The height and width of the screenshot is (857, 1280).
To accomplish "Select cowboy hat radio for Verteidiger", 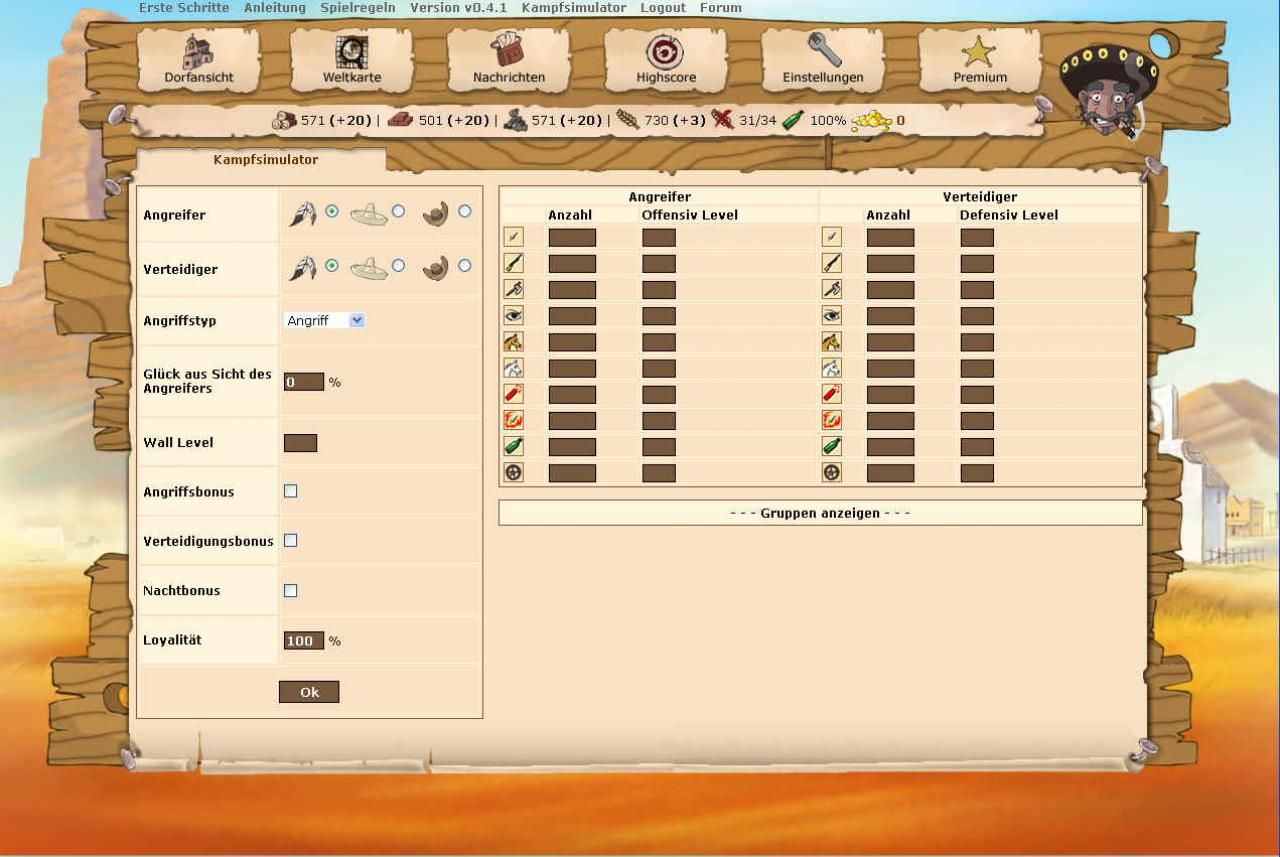I will 464,265.
